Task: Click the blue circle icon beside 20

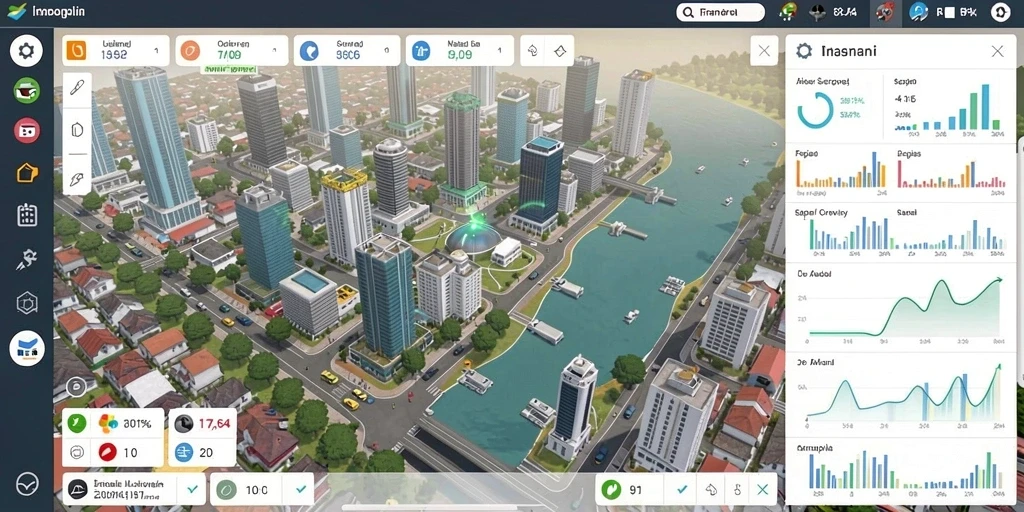Action: [x=184, y=452]
